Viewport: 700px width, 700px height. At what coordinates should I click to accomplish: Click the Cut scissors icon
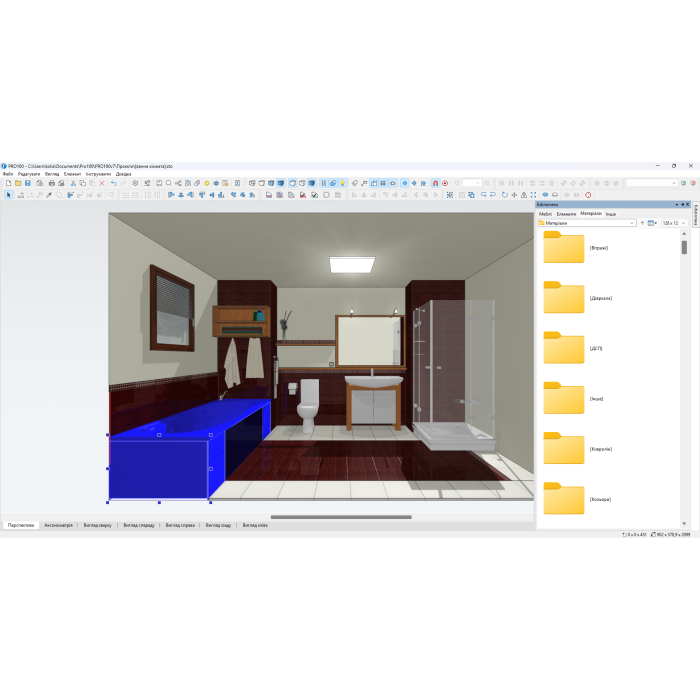coord(72,183)
